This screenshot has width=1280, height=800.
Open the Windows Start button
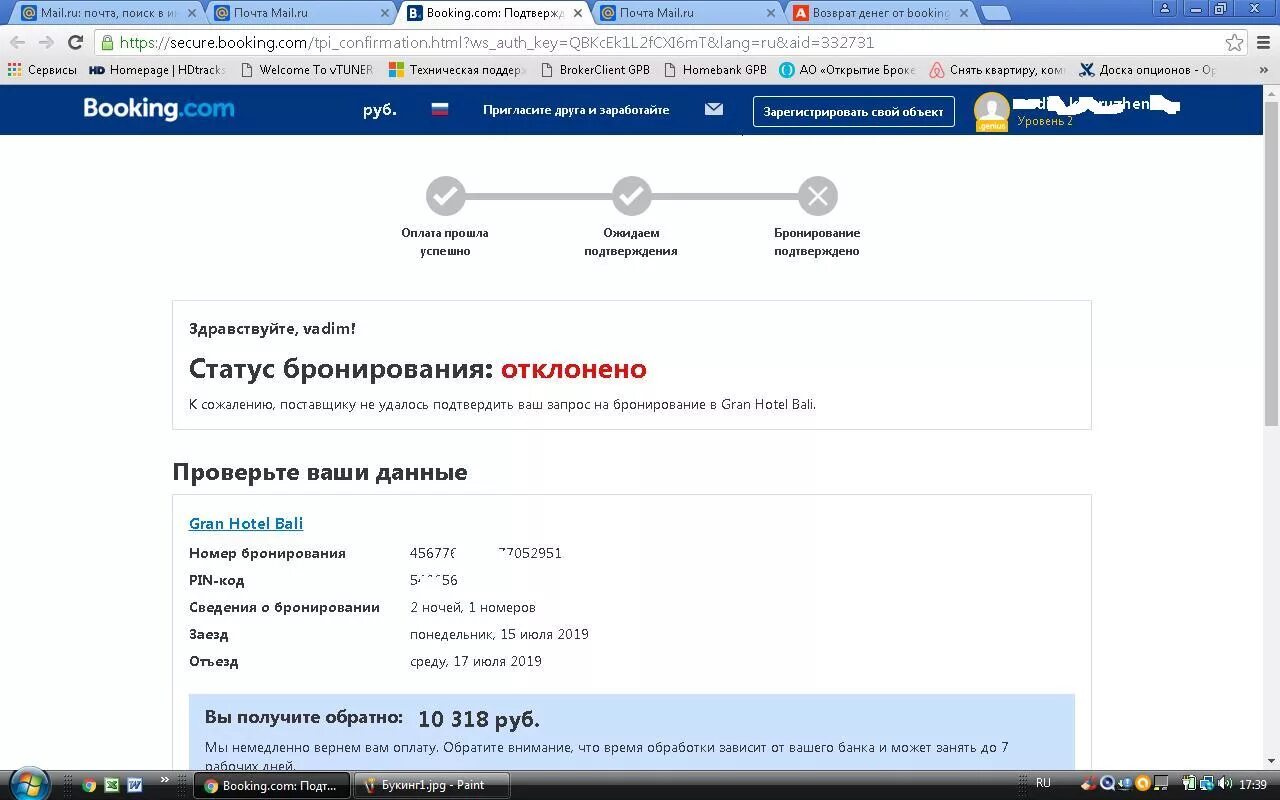[x=28, y=784]
